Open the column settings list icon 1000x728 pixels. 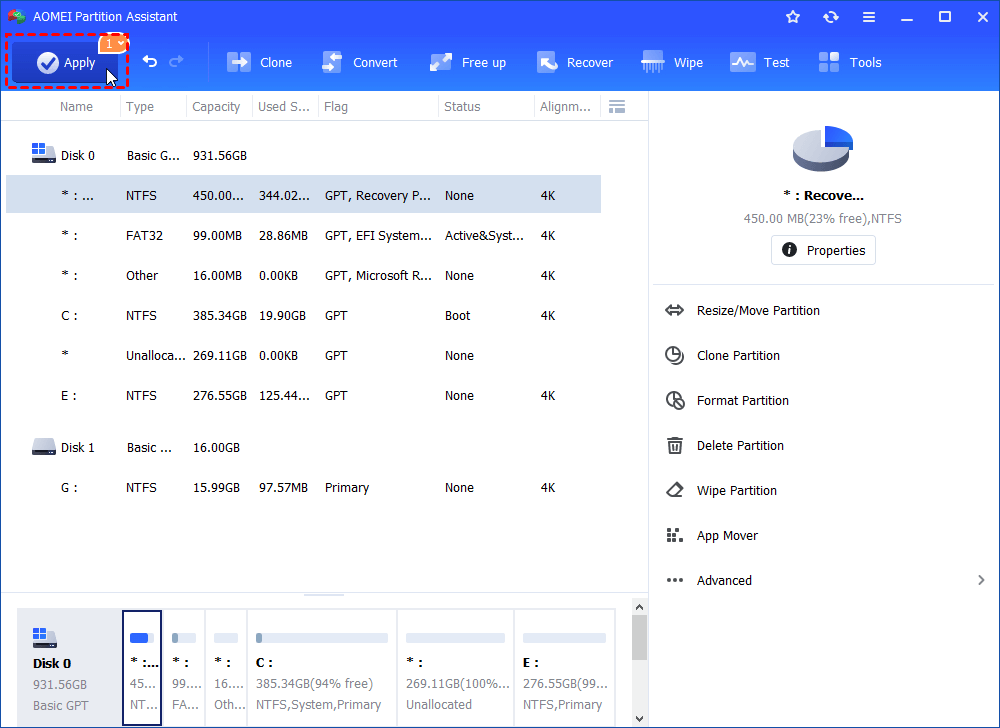(617, 107)
